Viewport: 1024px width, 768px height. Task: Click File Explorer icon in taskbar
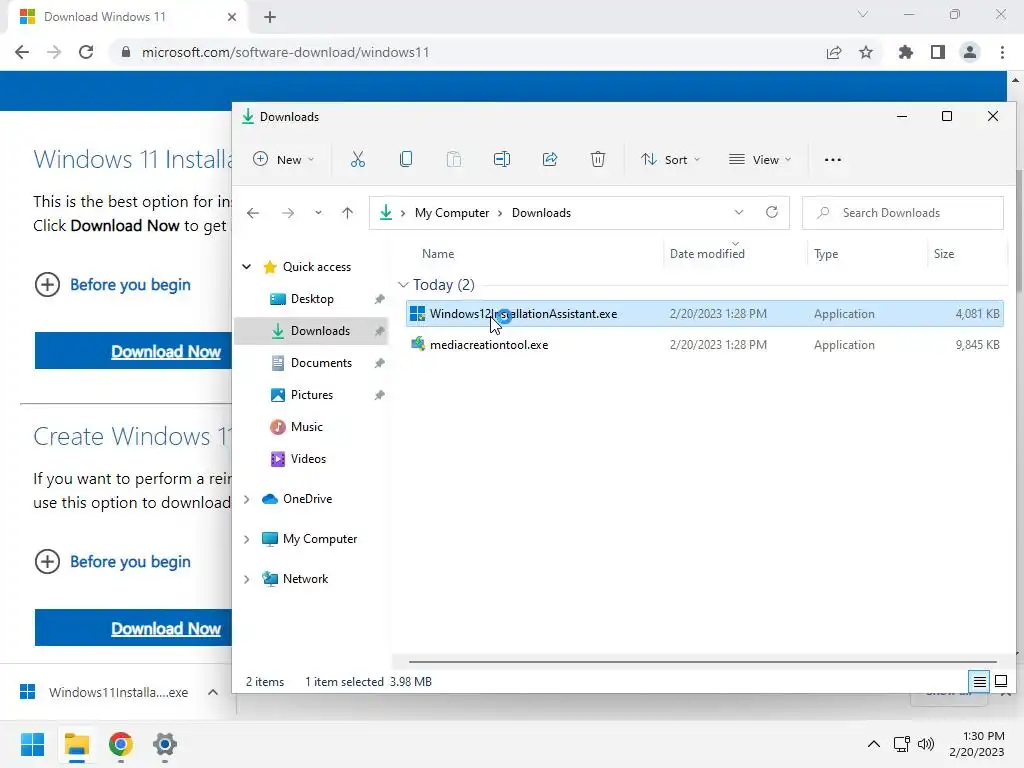77,744
